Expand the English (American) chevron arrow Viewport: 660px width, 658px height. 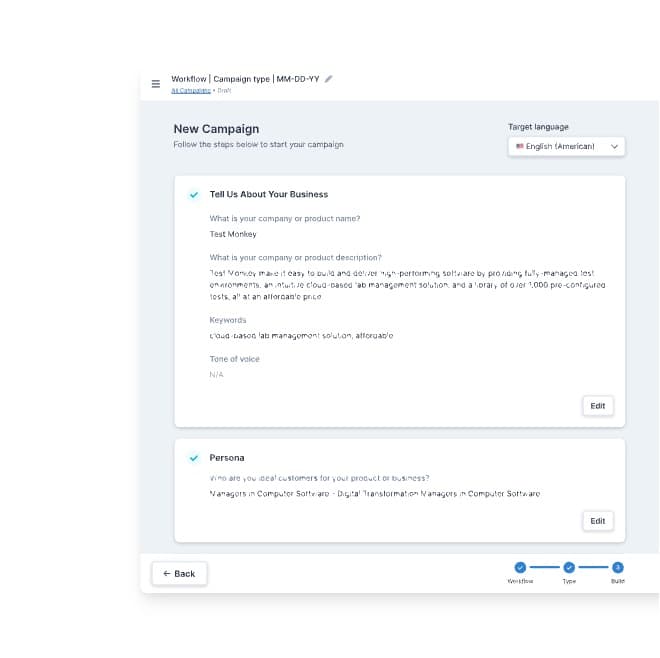click(615, 147)
